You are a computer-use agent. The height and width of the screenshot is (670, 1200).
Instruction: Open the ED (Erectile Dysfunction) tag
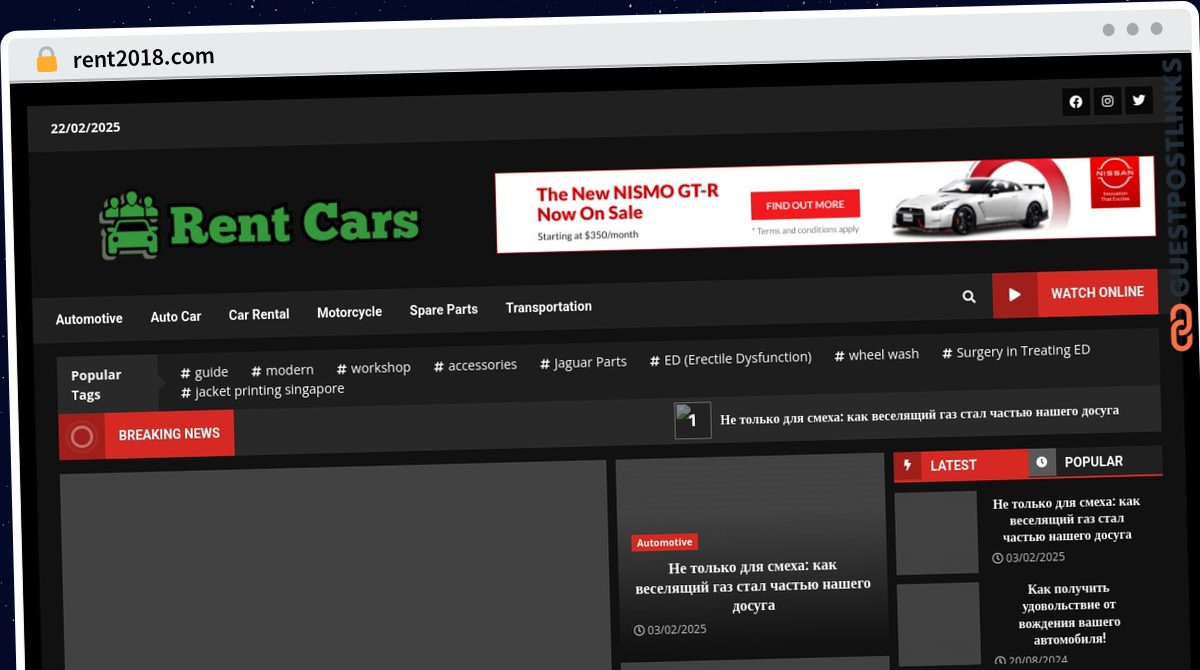tap(730, 358)
